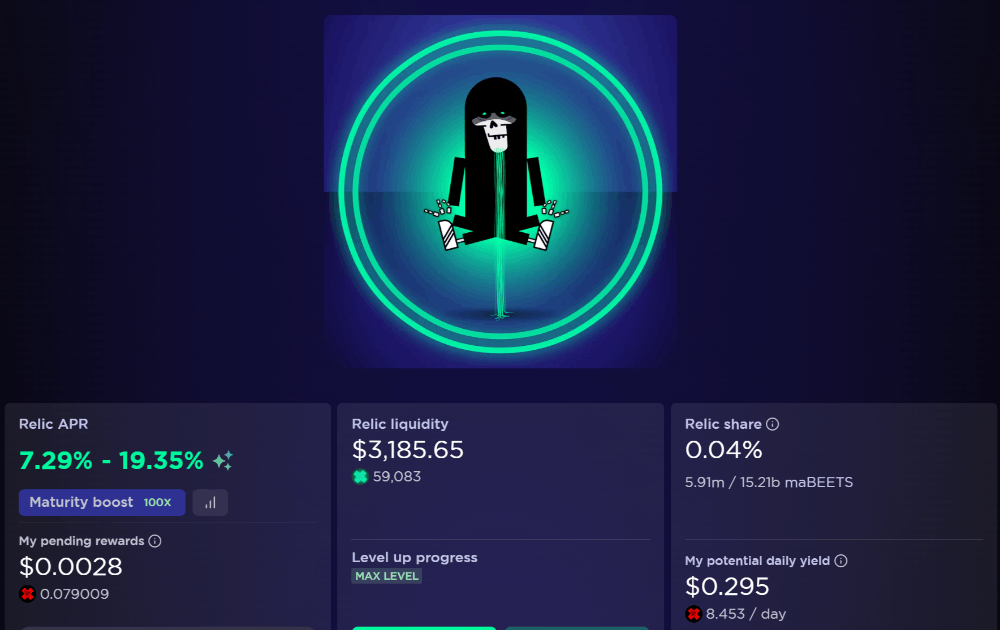Click the Maturity boost 100x badge
This screenshot has height=630, width=1000.
click(102, 502)
